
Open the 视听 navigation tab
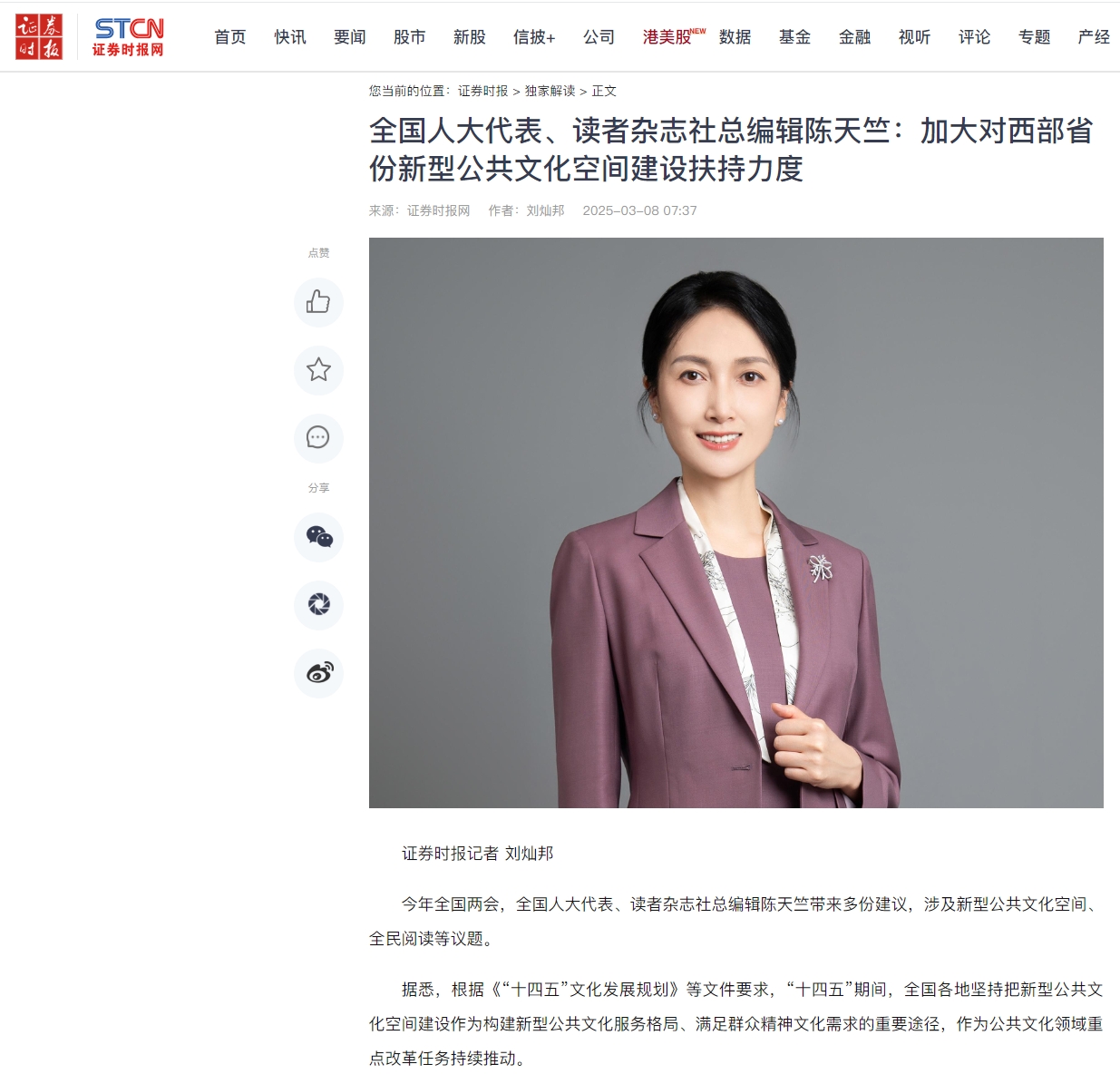tap(914, 37)
